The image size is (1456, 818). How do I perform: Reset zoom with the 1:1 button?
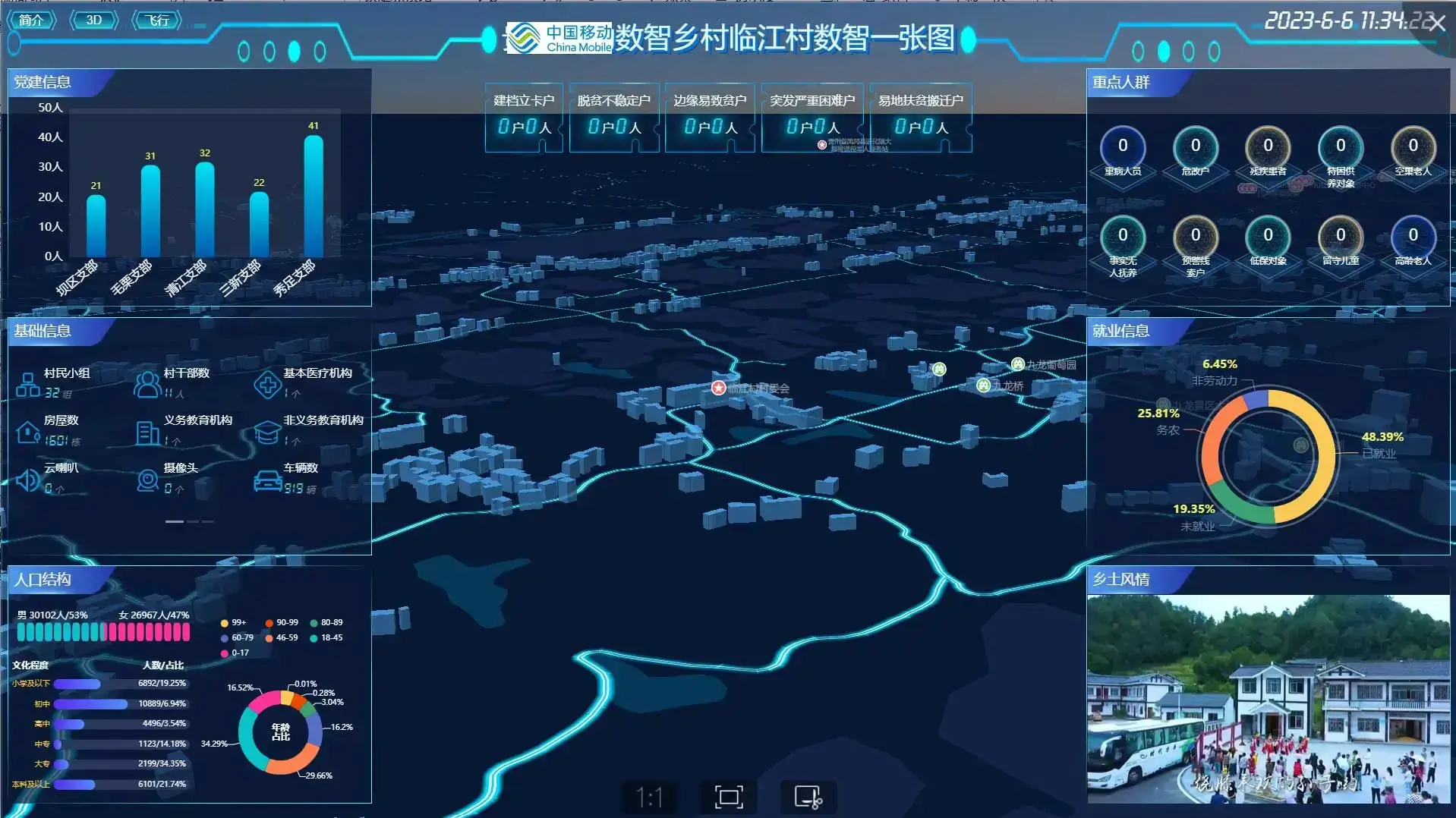[649, 797]
